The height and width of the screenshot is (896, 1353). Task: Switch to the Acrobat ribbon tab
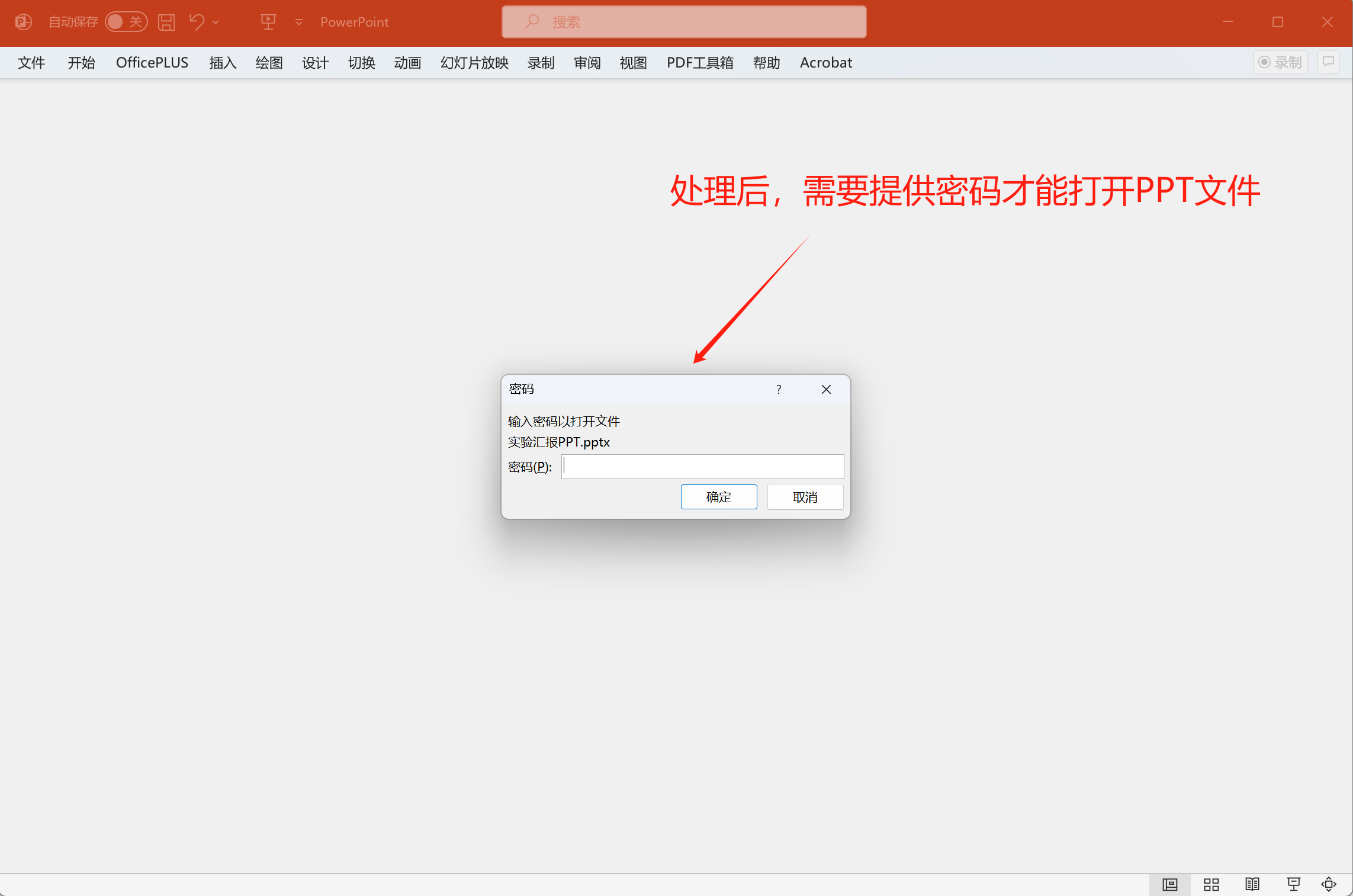pyautogui.click(x=825, y=63)
